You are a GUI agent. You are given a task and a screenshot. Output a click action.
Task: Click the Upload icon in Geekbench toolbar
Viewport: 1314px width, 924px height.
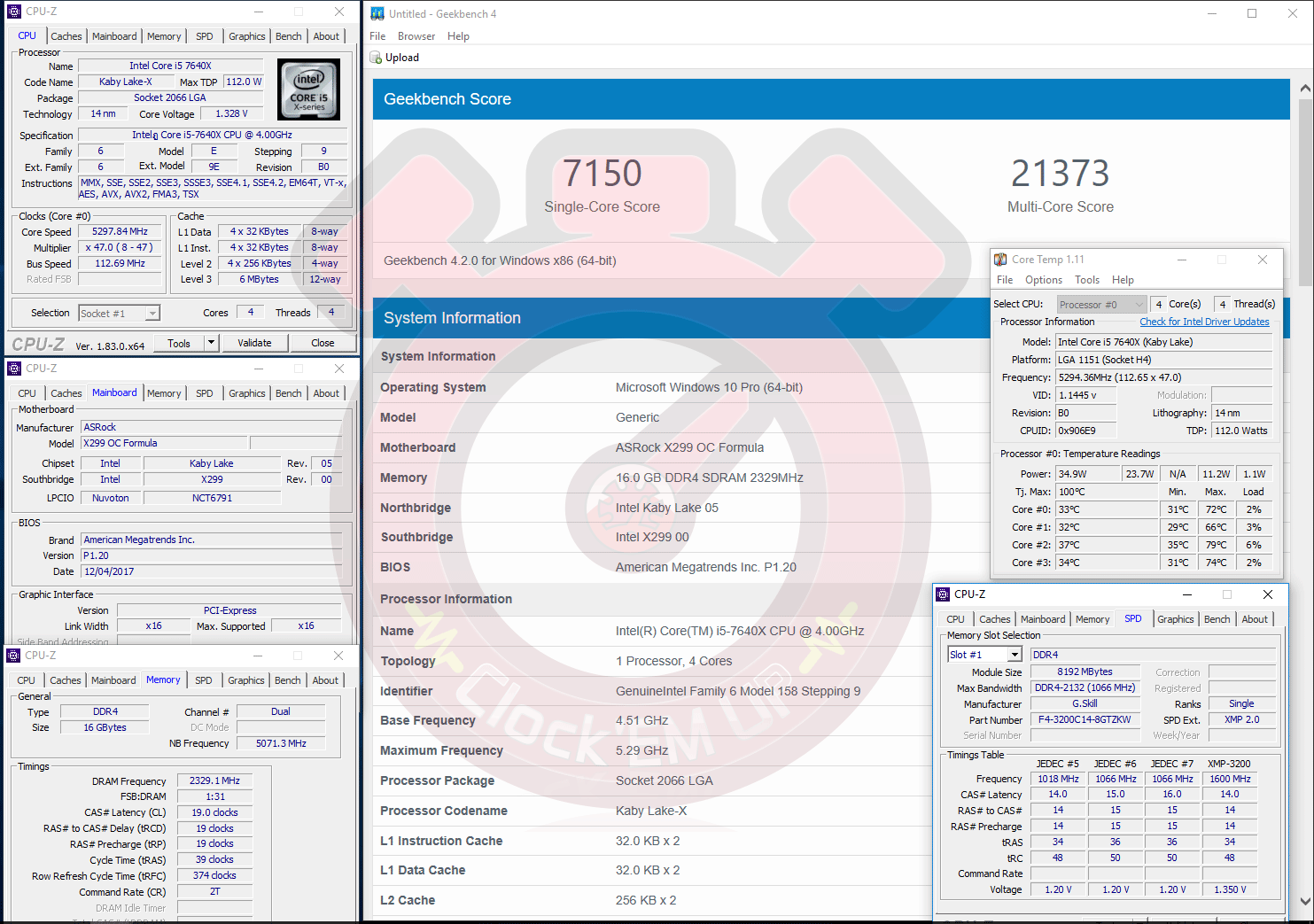tap(376, 58)
